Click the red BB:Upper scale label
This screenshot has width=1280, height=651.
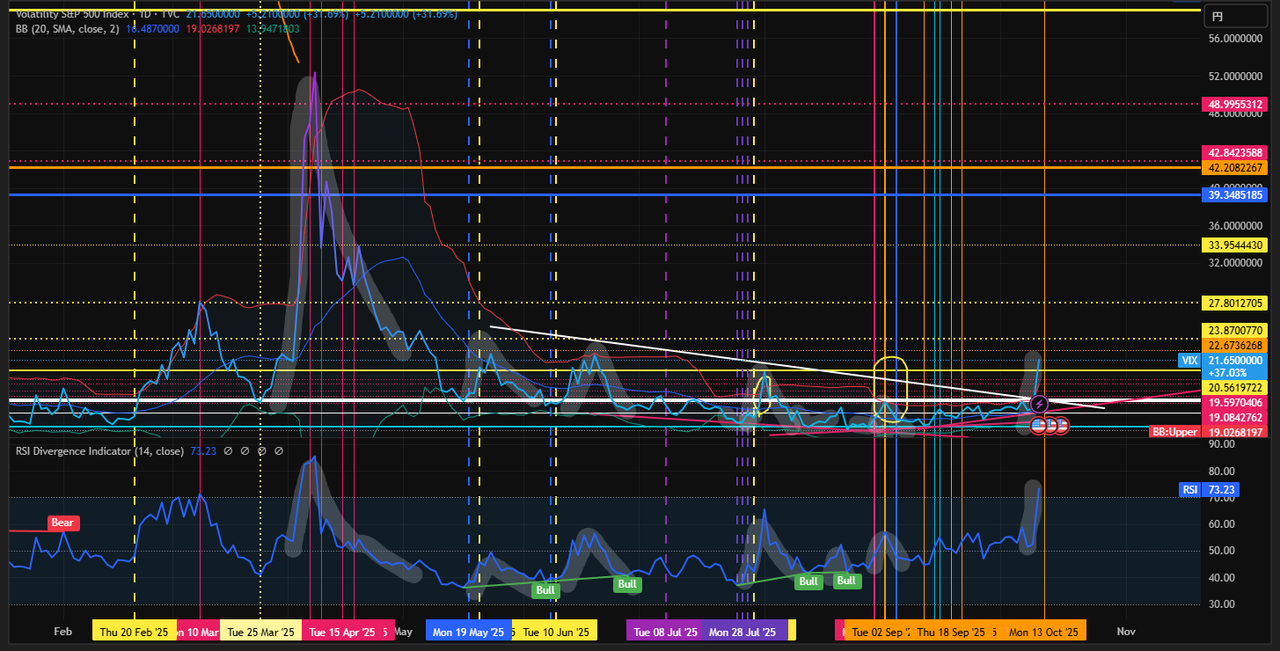1173,432
